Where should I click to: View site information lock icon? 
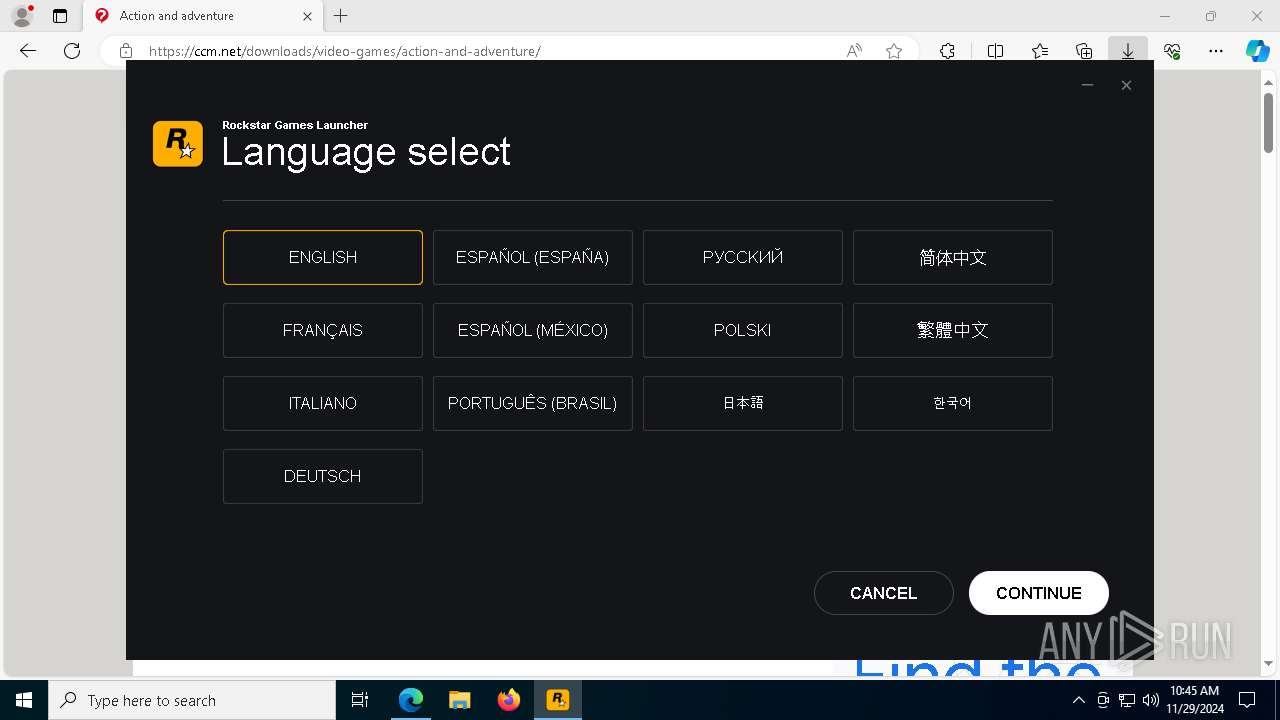click(x=126, y=51)
